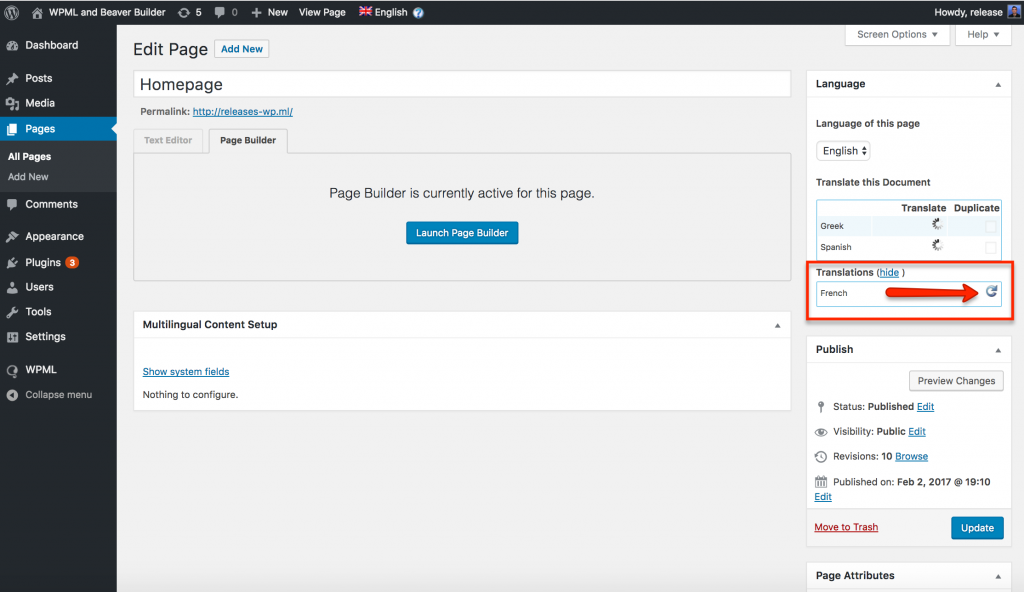Click the Launch Page Builder button
The width and height of the screenshot is (1024, 592).
tap(462, 233)
